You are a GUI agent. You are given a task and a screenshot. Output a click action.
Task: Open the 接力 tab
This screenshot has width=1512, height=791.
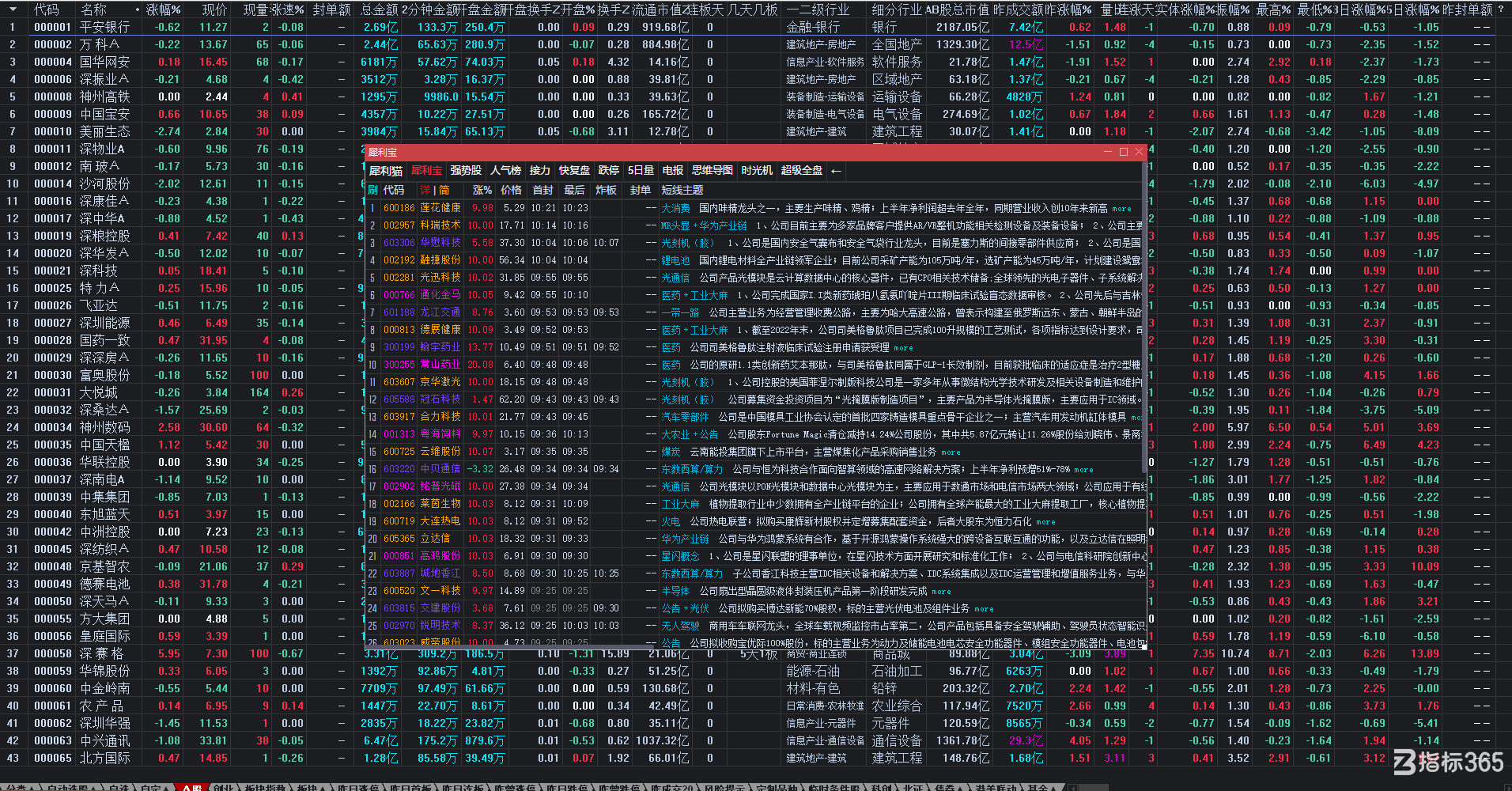click(539, 171)
